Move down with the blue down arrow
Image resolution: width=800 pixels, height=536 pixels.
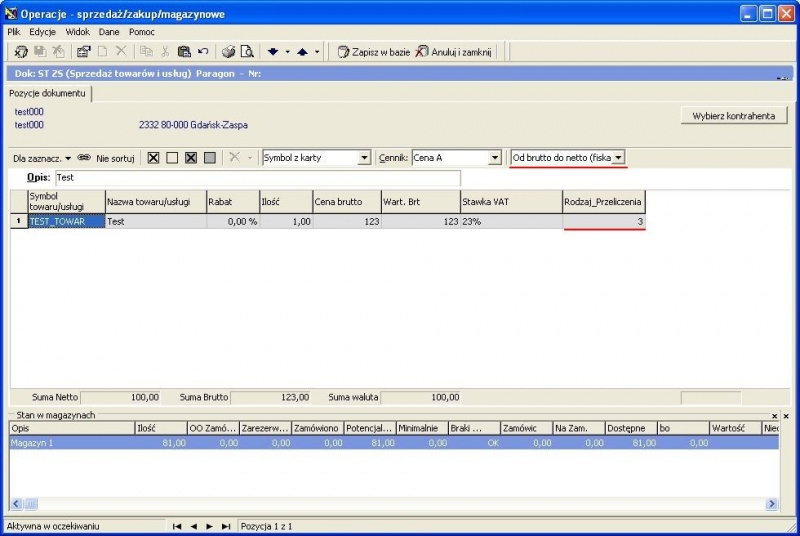coord(273,52)
